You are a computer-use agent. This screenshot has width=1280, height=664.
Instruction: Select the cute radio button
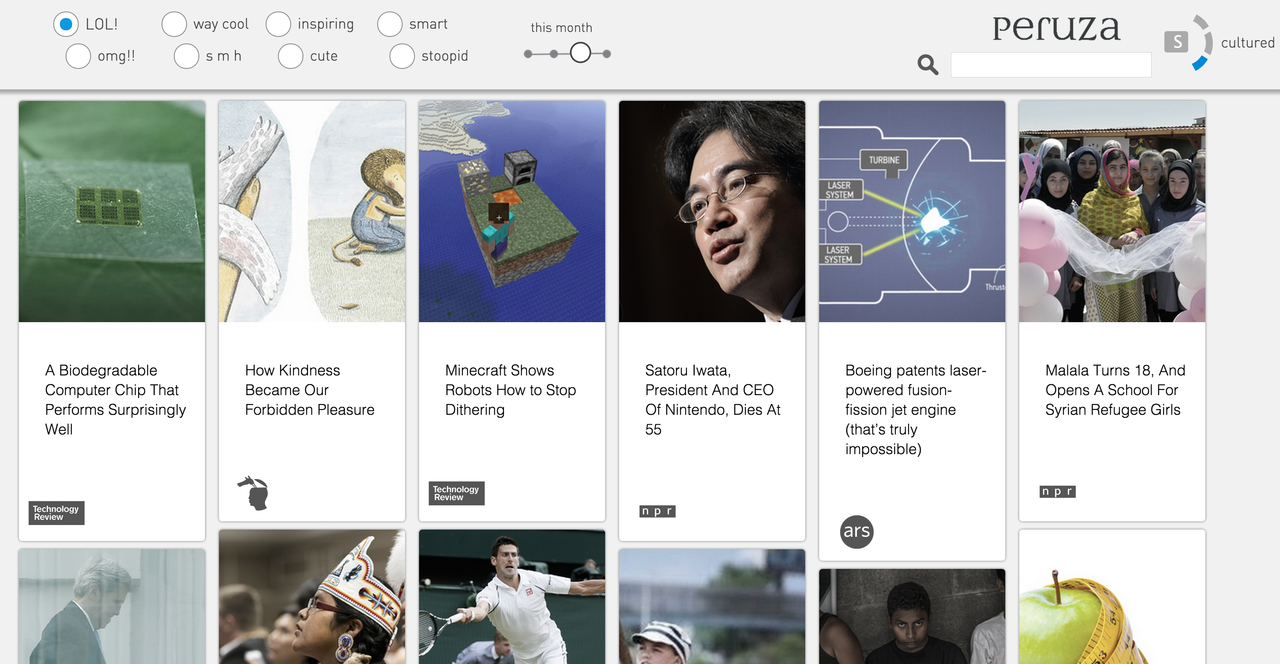(290, 56)
